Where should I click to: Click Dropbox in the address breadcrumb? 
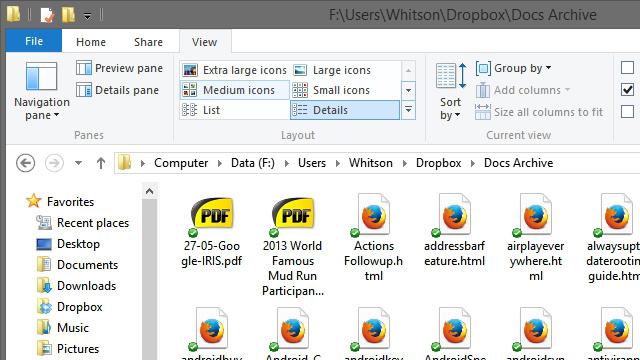(x=438, y=163)
